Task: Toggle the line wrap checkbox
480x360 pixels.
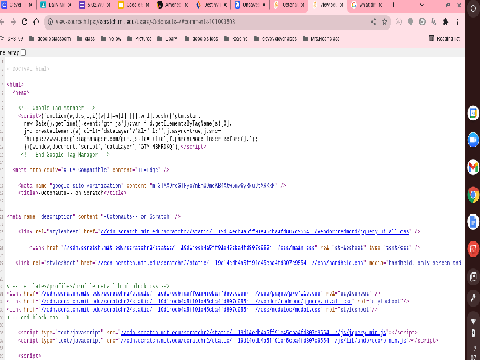Action: pyautogui.click(x=23, y=52)
